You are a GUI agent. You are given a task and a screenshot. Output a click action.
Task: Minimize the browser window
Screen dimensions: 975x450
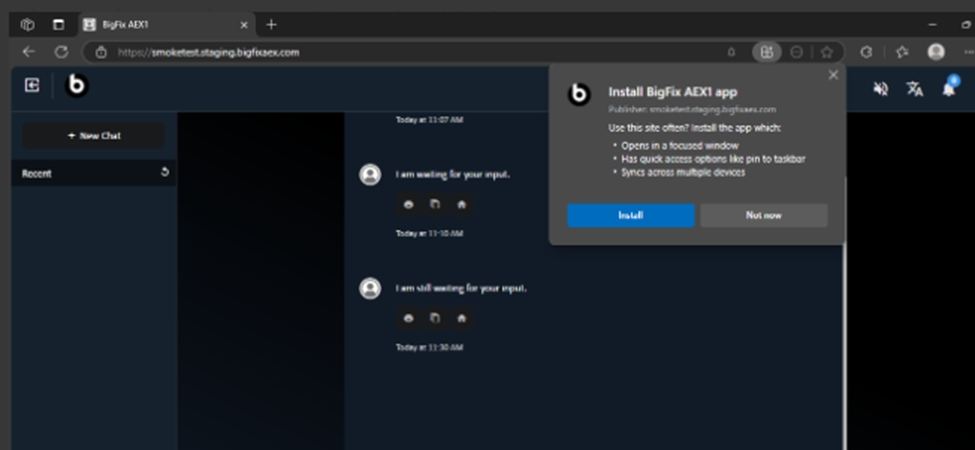click(x=932, y=25)
